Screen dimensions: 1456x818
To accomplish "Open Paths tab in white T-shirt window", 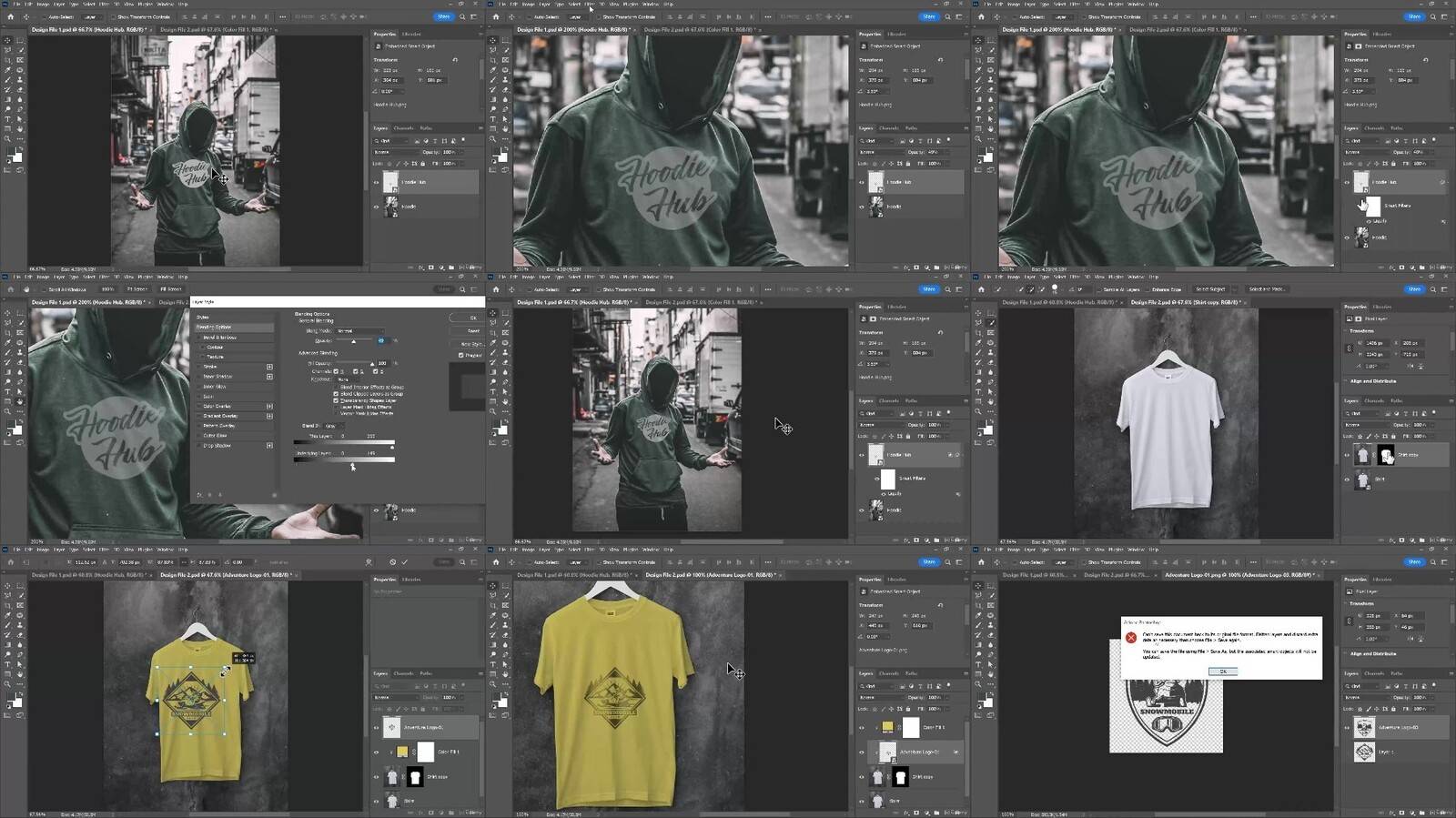I will 1397,400.
